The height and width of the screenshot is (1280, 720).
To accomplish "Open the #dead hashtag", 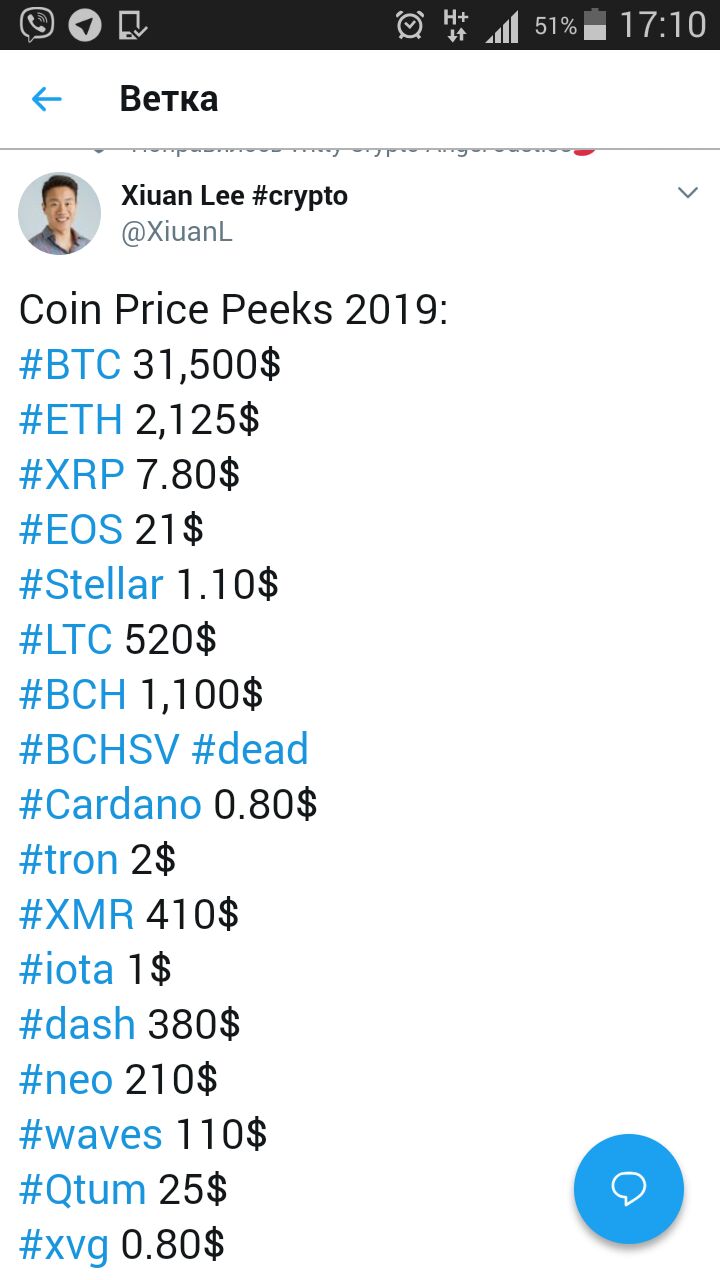I will coord(250,750).
